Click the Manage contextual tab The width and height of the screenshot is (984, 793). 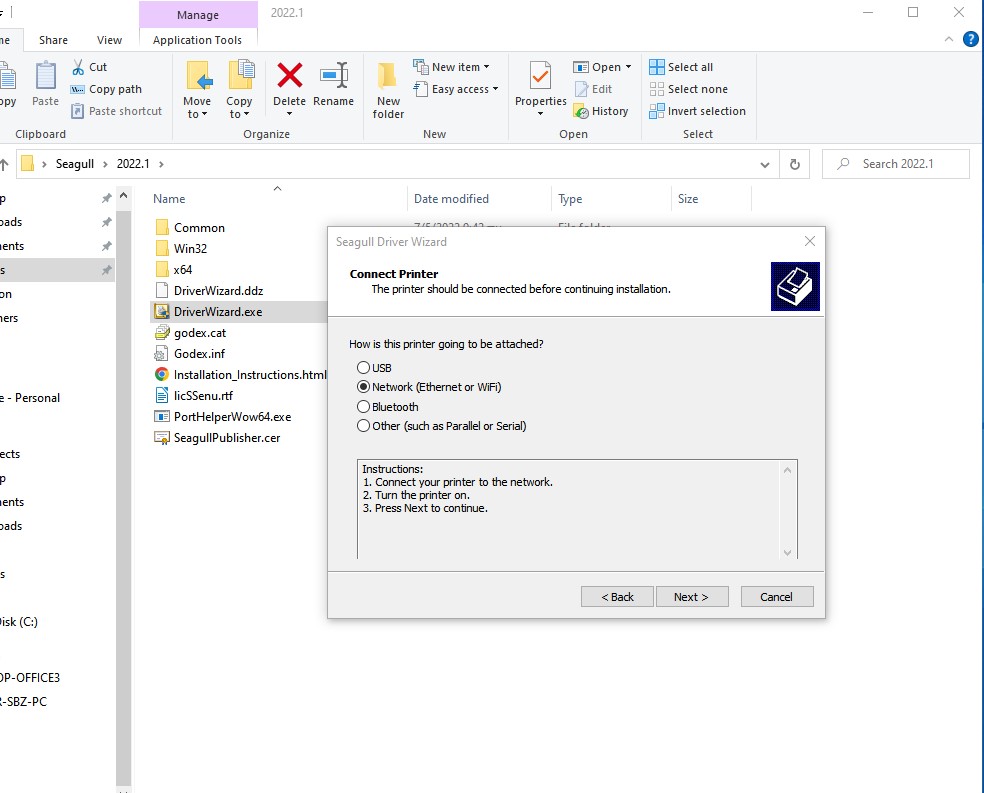(198, 15)
